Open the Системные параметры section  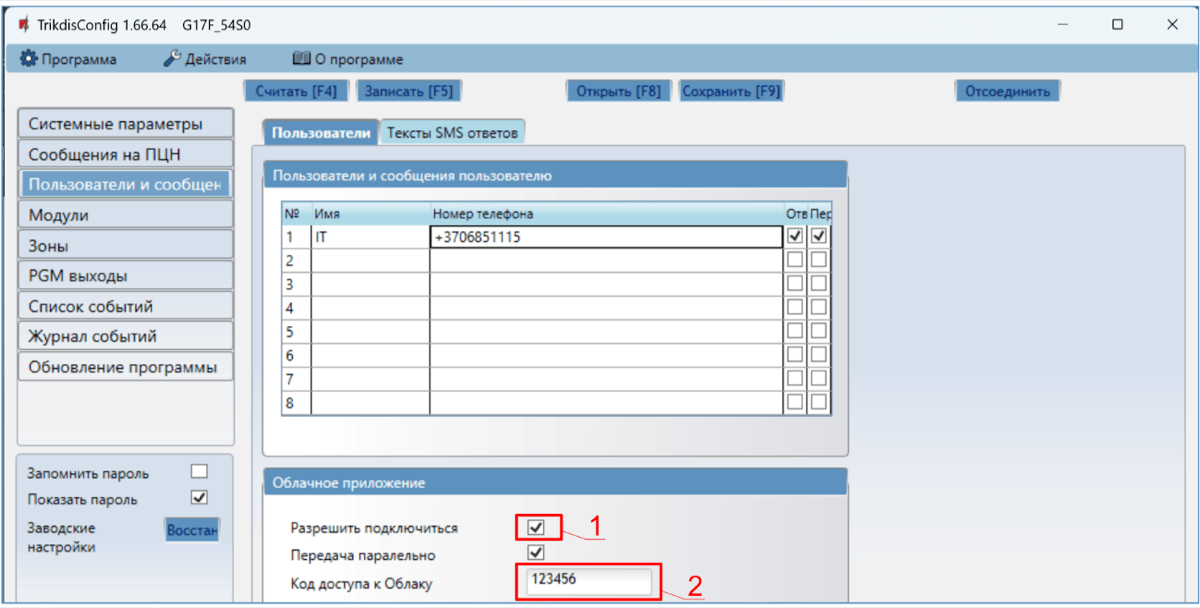coord(125,125)
